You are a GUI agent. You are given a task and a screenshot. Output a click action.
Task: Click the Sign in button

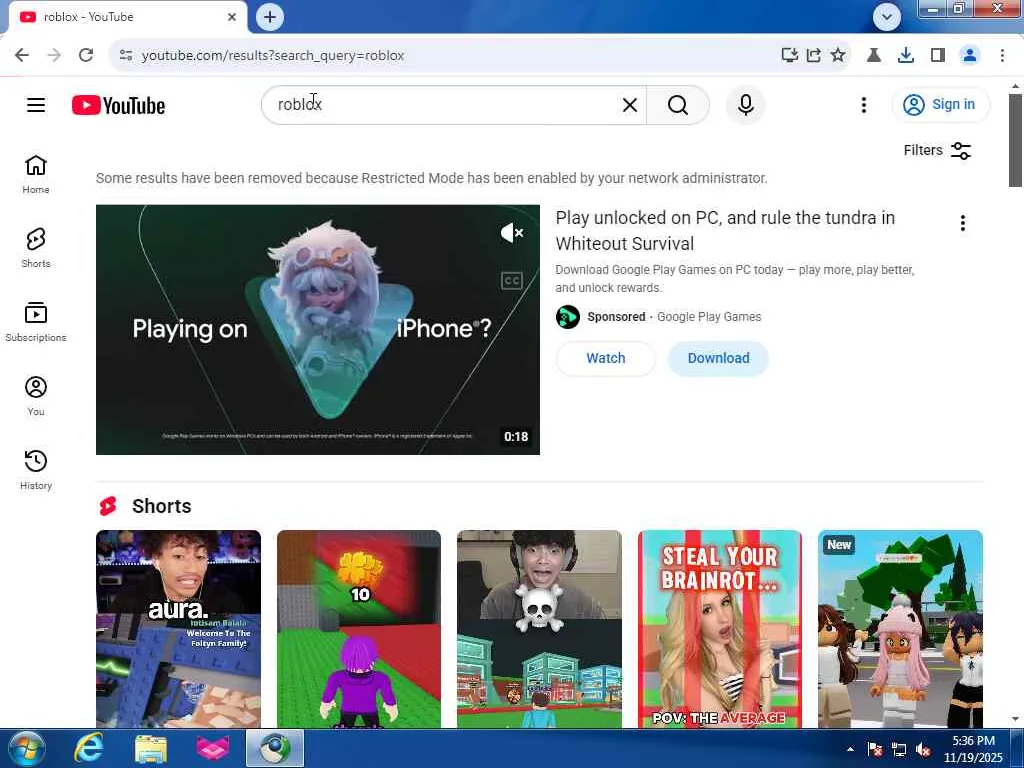click(940, 104)
